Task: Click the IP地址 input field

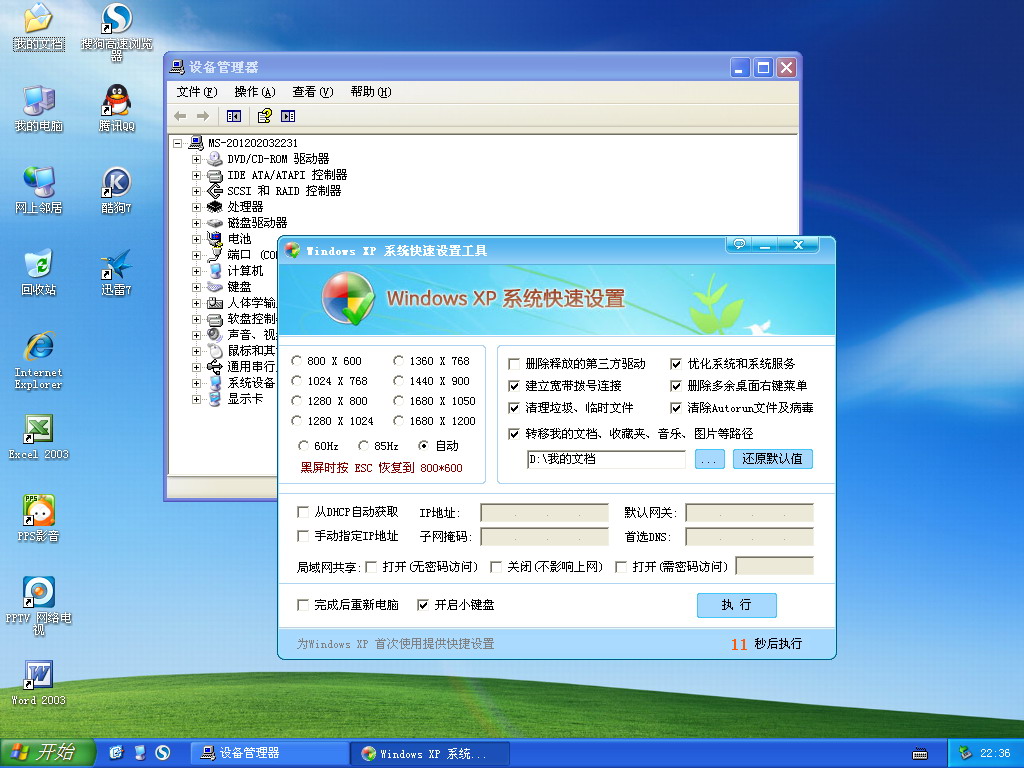Action: point(545,513)
